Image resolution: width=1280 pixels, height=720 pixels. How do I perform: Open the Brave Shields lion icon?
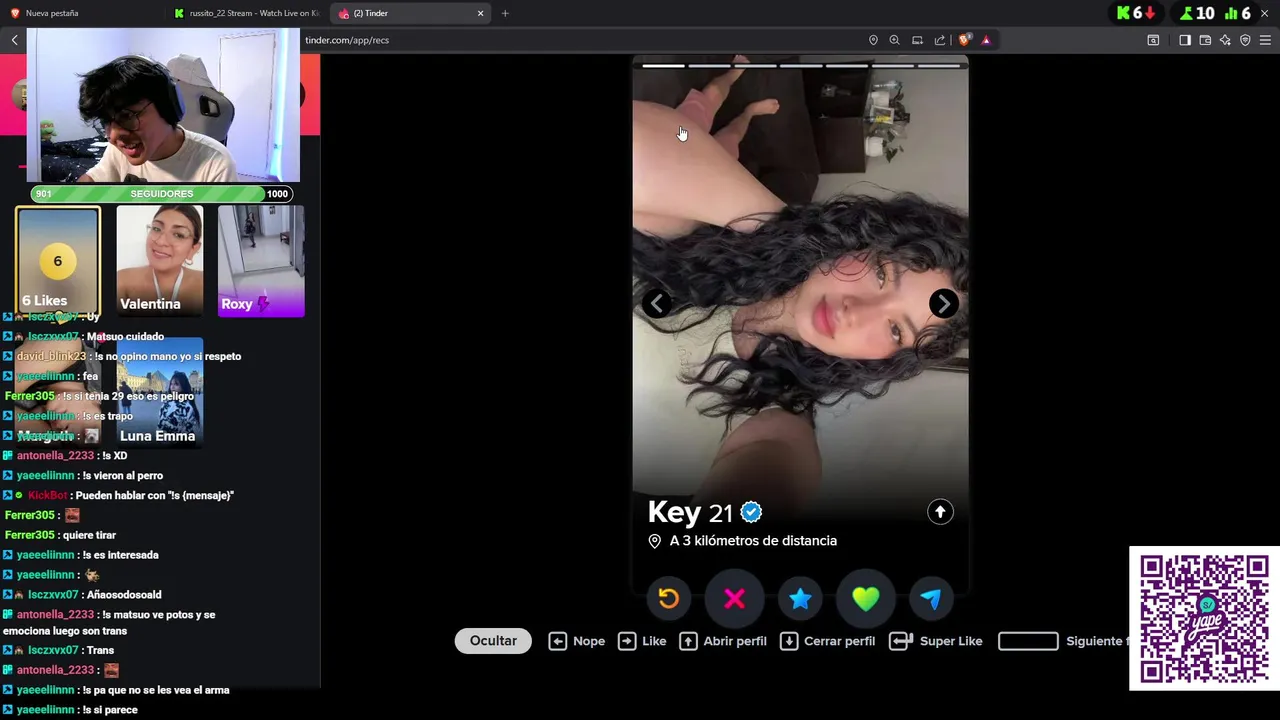[964, 40]
